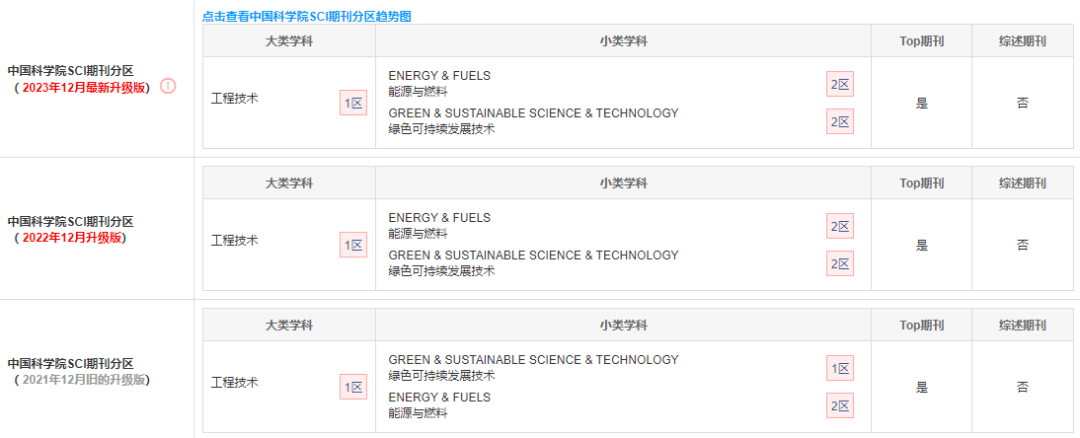The image size is (1080, 438).
Task: Click 大类学科 header in 2023 table
Action: [x=289, y=41]
